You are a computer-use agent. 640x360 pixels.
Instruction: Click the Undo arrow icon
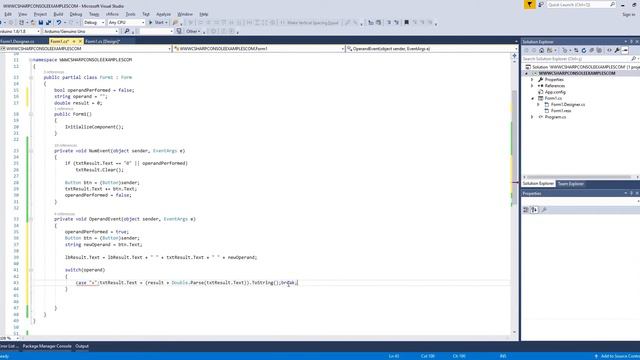click(59, 22)
